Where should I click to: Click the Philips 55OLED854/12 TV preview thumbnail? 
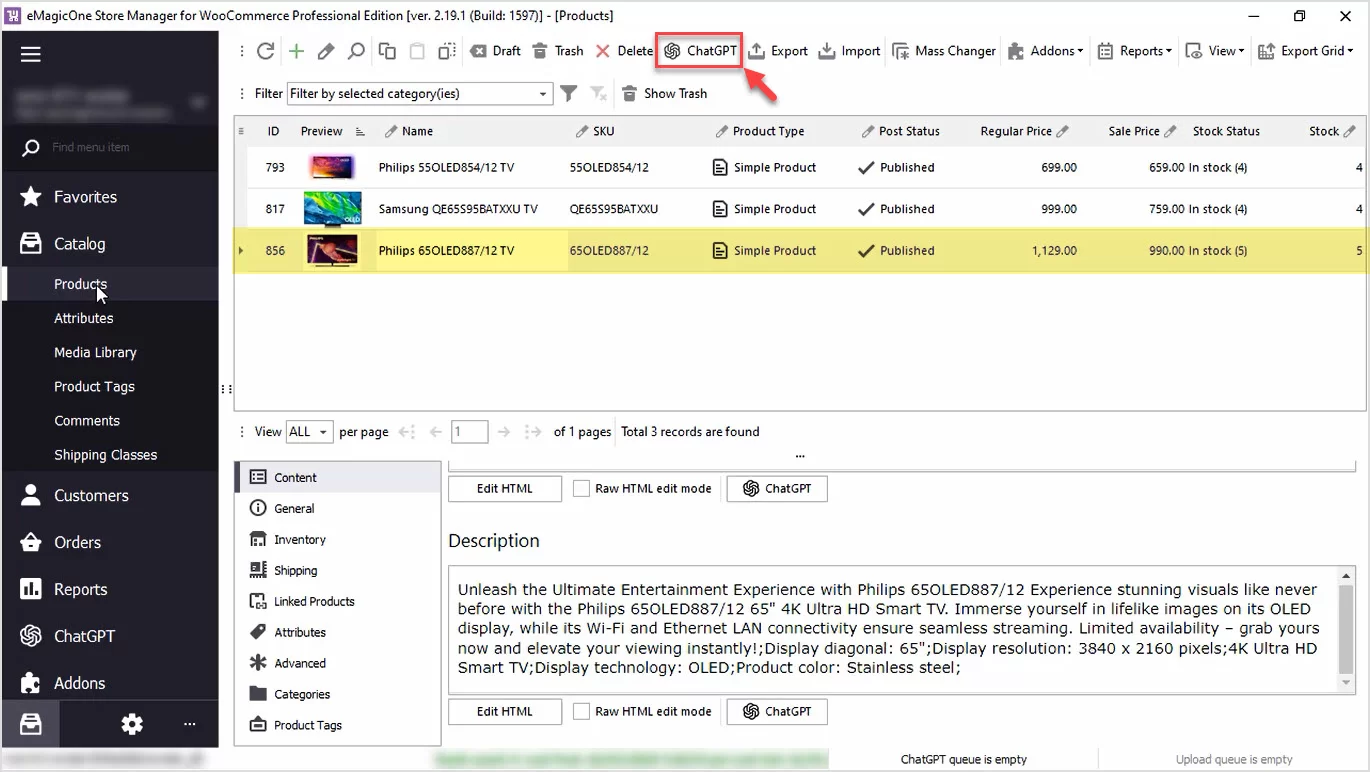pyautogui.click(x=331, y=167)
